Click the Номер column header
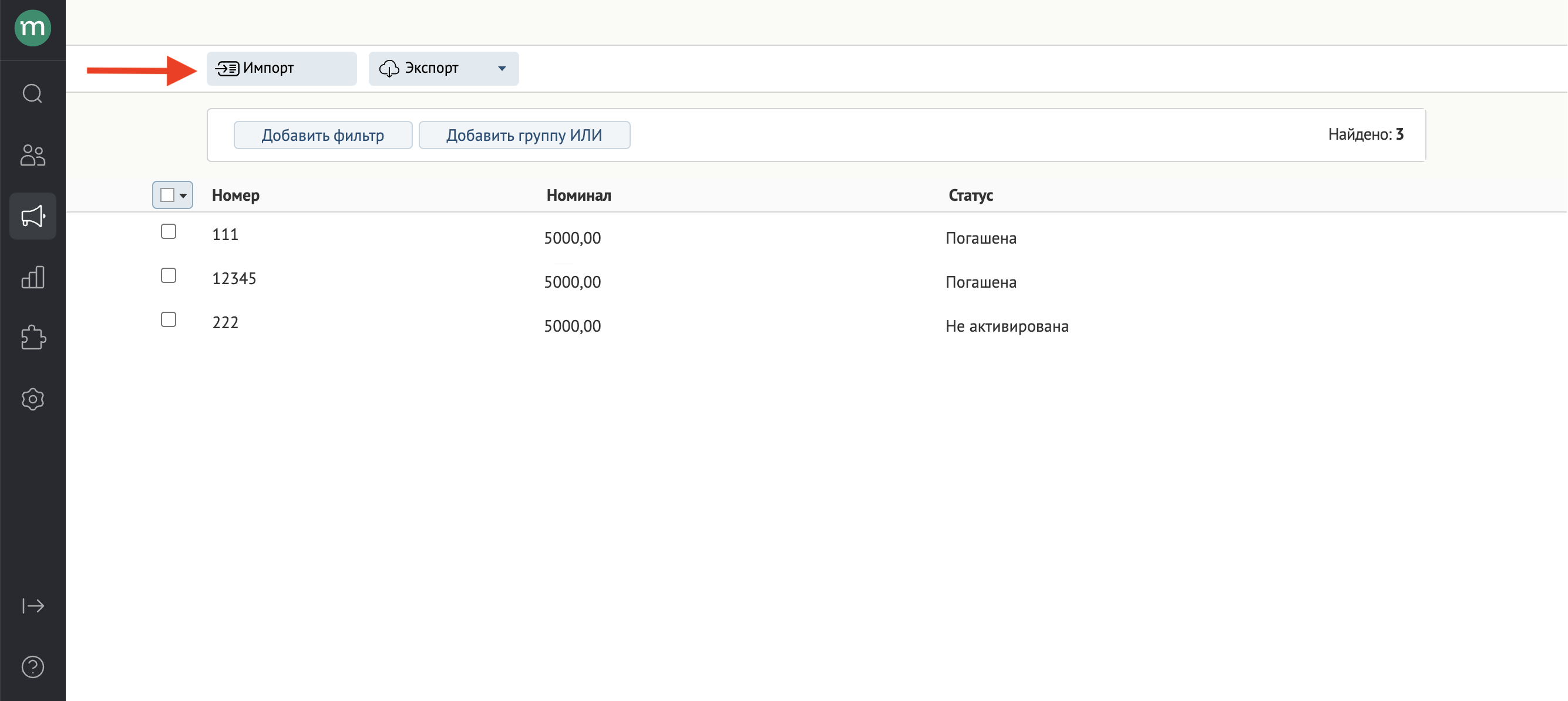 click(x=235, y=196)
